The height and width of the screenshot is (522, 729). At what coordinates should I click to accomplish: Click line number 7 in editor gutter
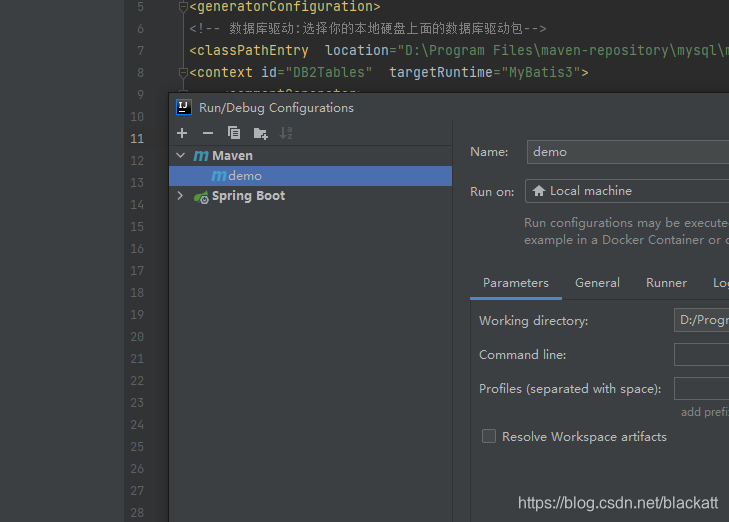tap(140, 51)
